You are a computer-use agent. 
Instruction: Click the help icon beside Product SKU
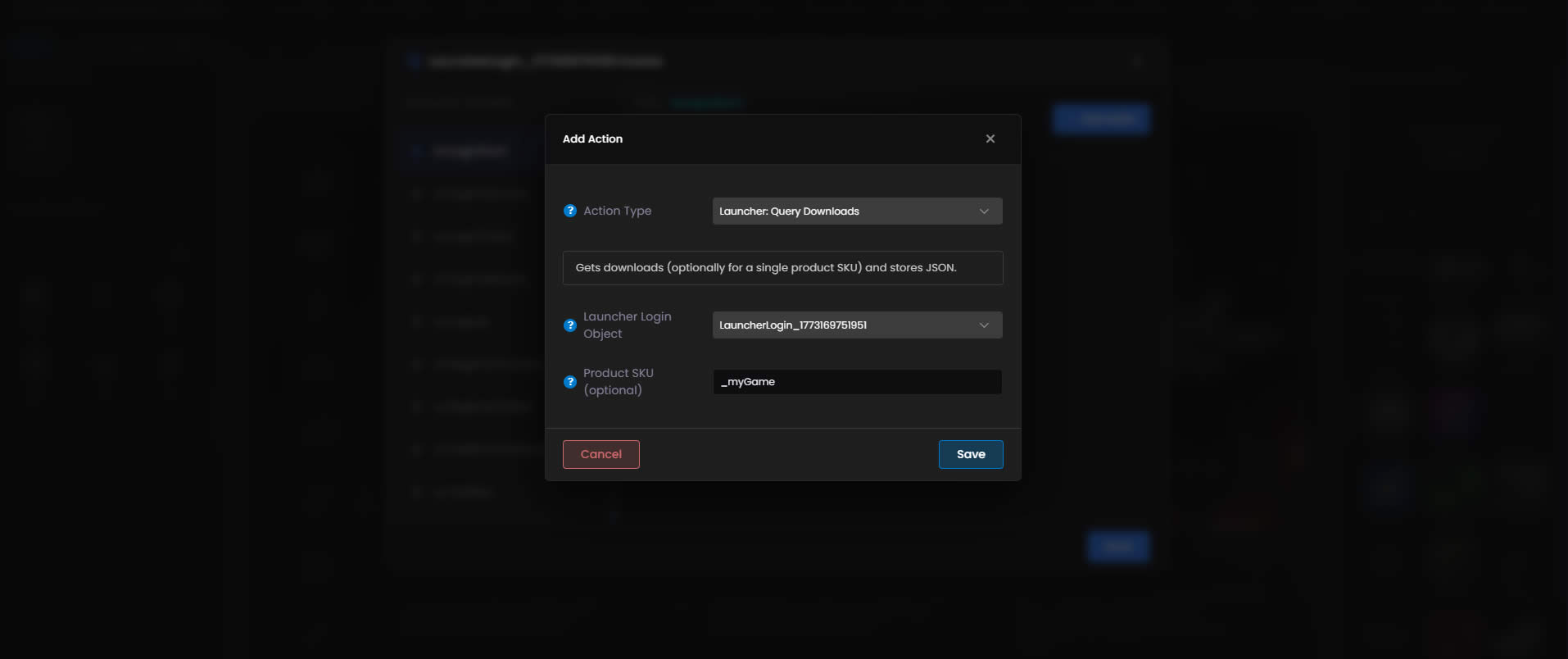tap(570, 382)
